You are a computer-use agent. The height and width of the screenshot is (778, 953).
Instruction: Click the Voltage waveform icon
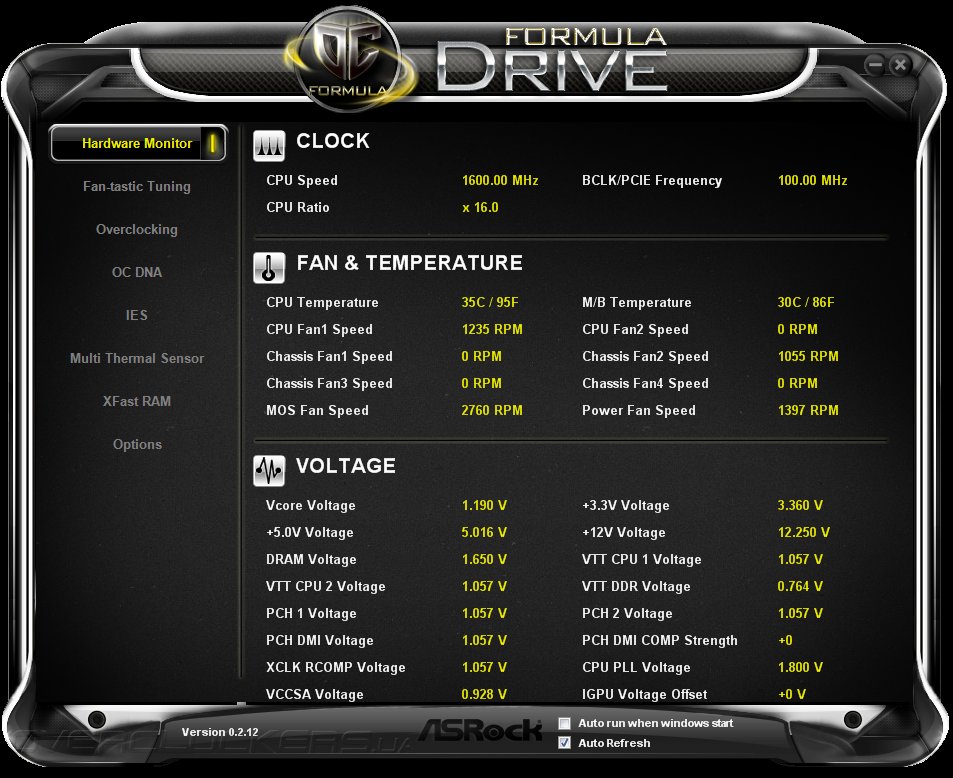click(x=269, y=471)
